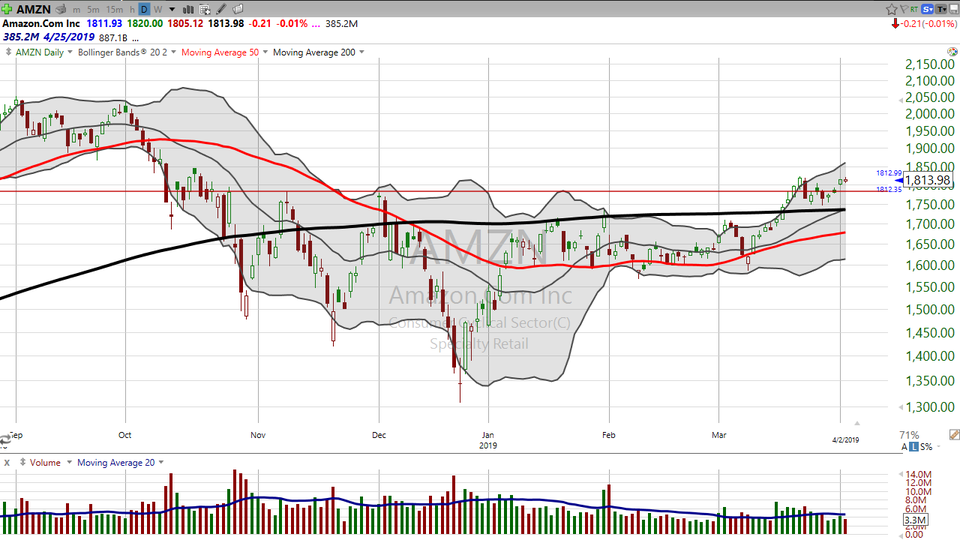
Task: Click the 71% zoom indicator
Action: click(x=909, y=435)
